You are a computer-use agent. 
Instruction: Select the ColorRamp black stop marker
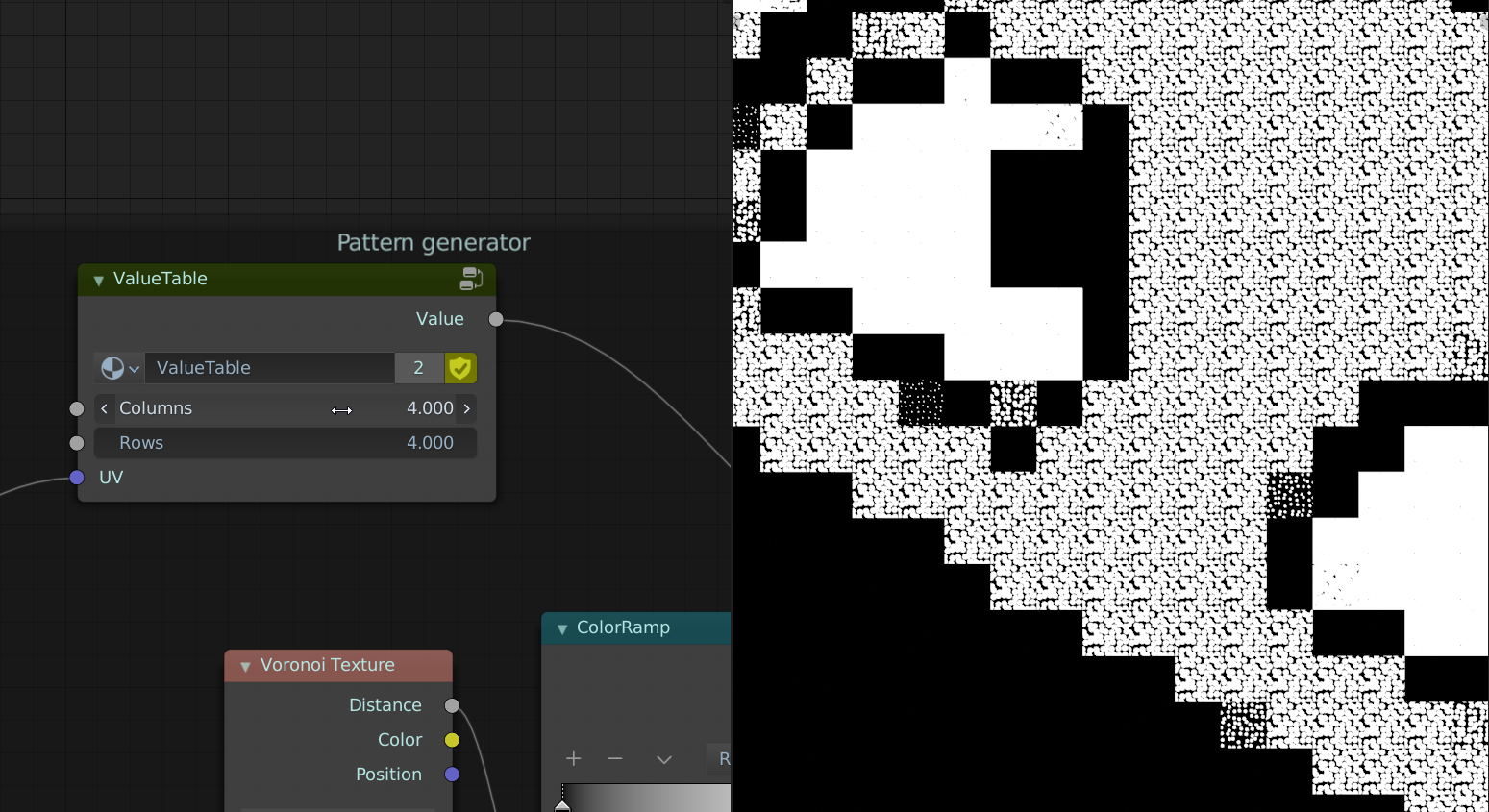click(562, 805)
